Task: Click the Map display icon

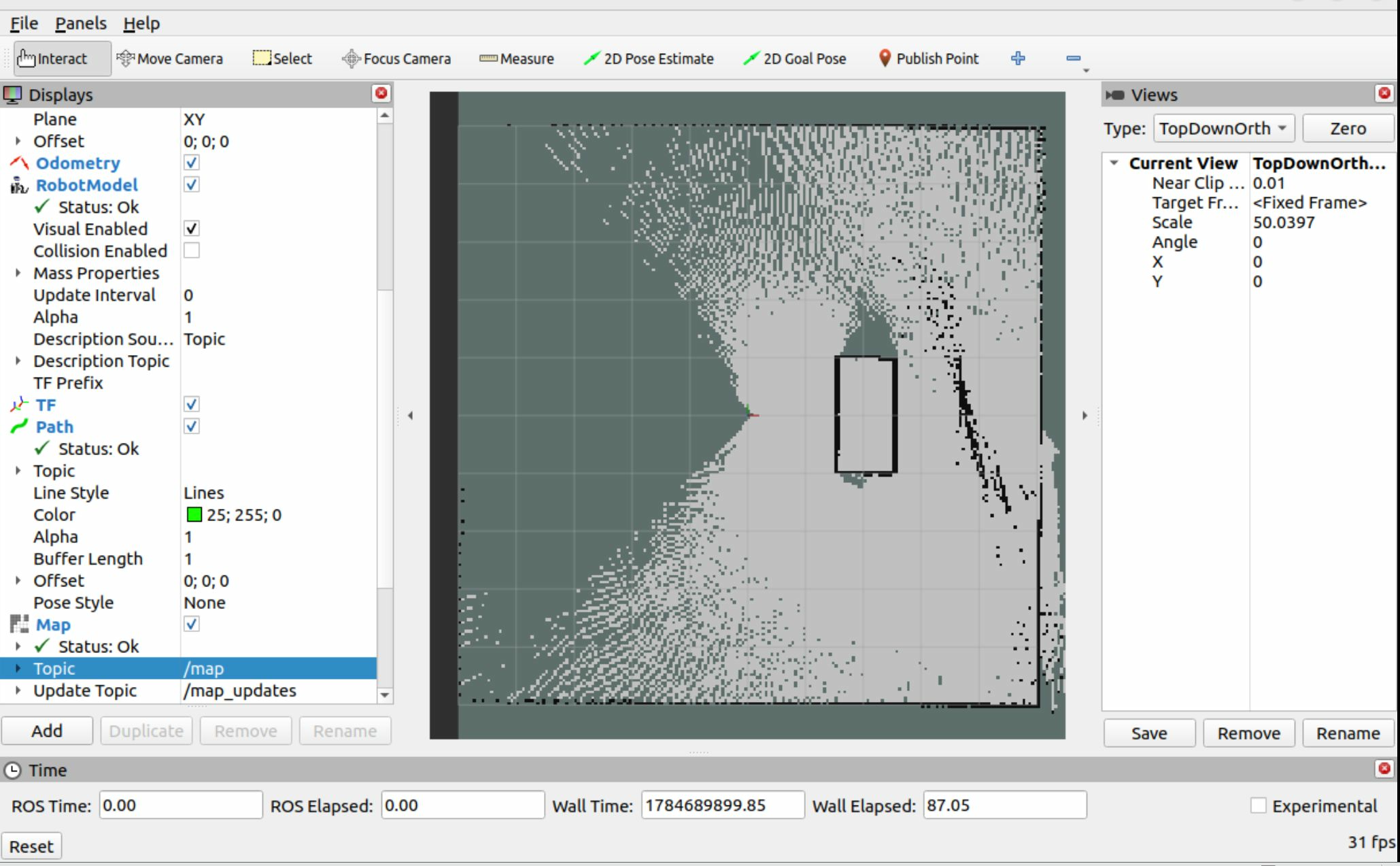Action: click(19, 624)
